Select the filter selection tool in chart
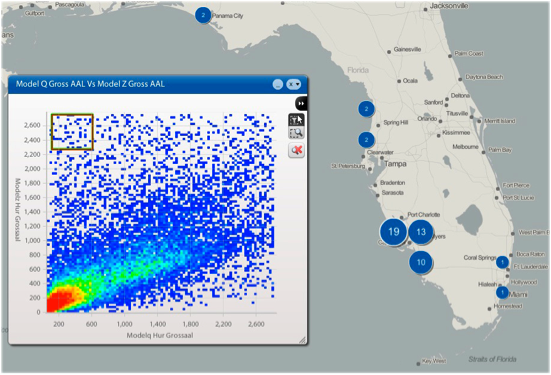 pyautogui.click(x=296, y=119)
